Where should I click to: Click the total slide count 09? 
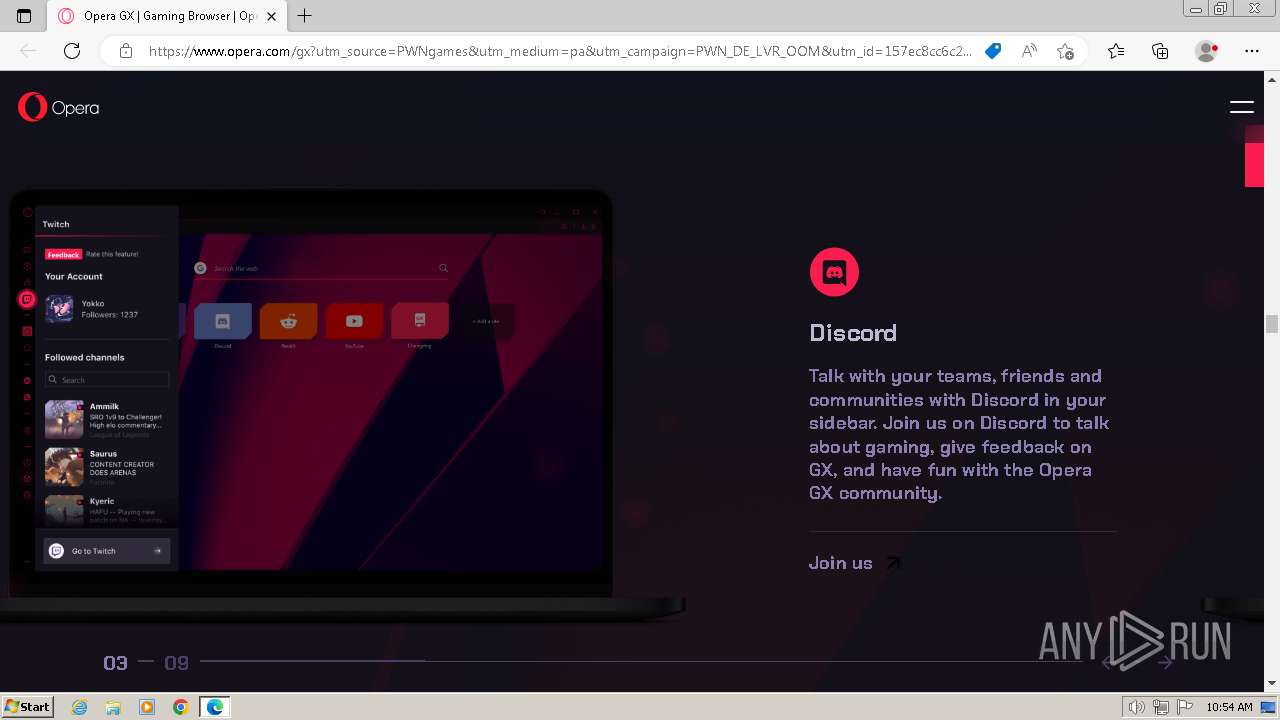(x=177, y=663)
